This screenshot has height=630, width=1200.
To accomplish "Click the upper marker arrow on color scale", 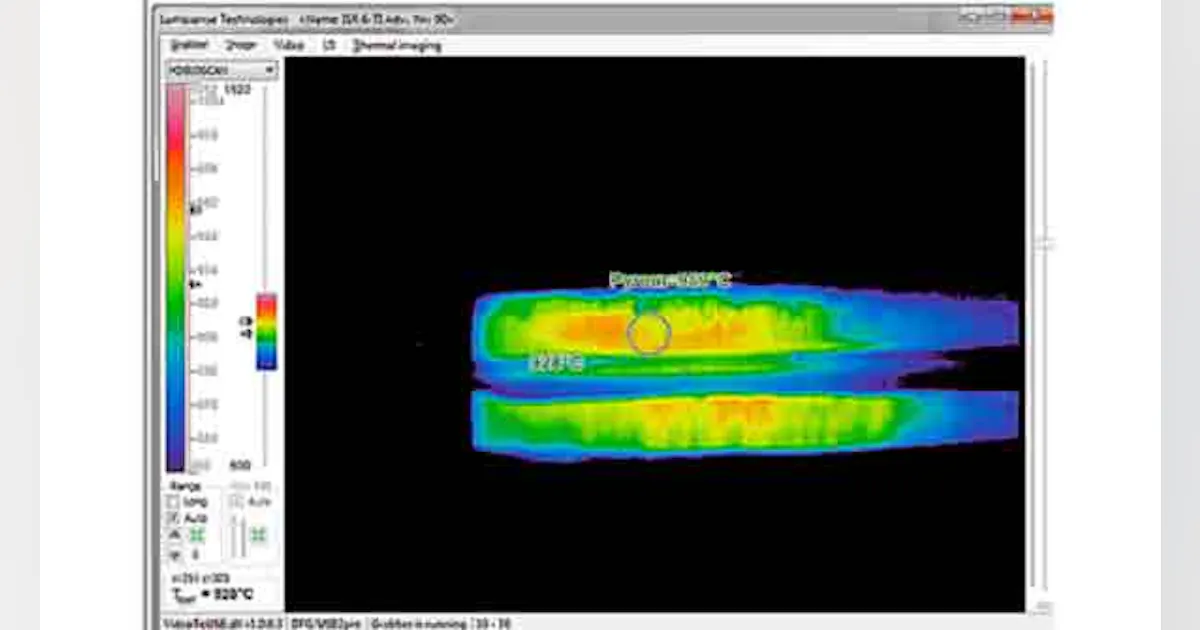I will tap(195, 209).
